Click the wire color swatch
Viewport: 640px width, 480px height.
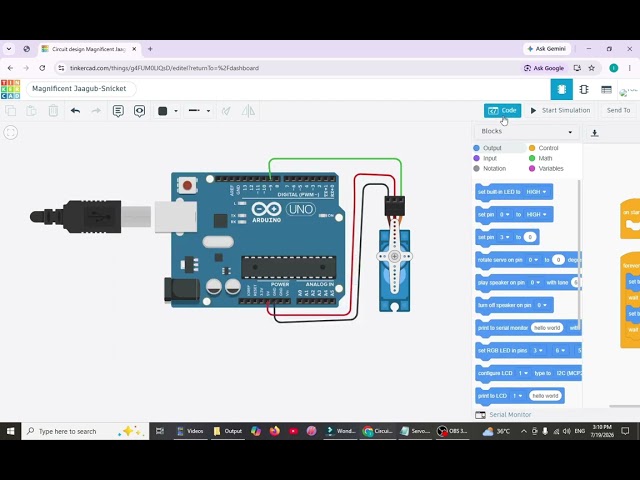162,111
